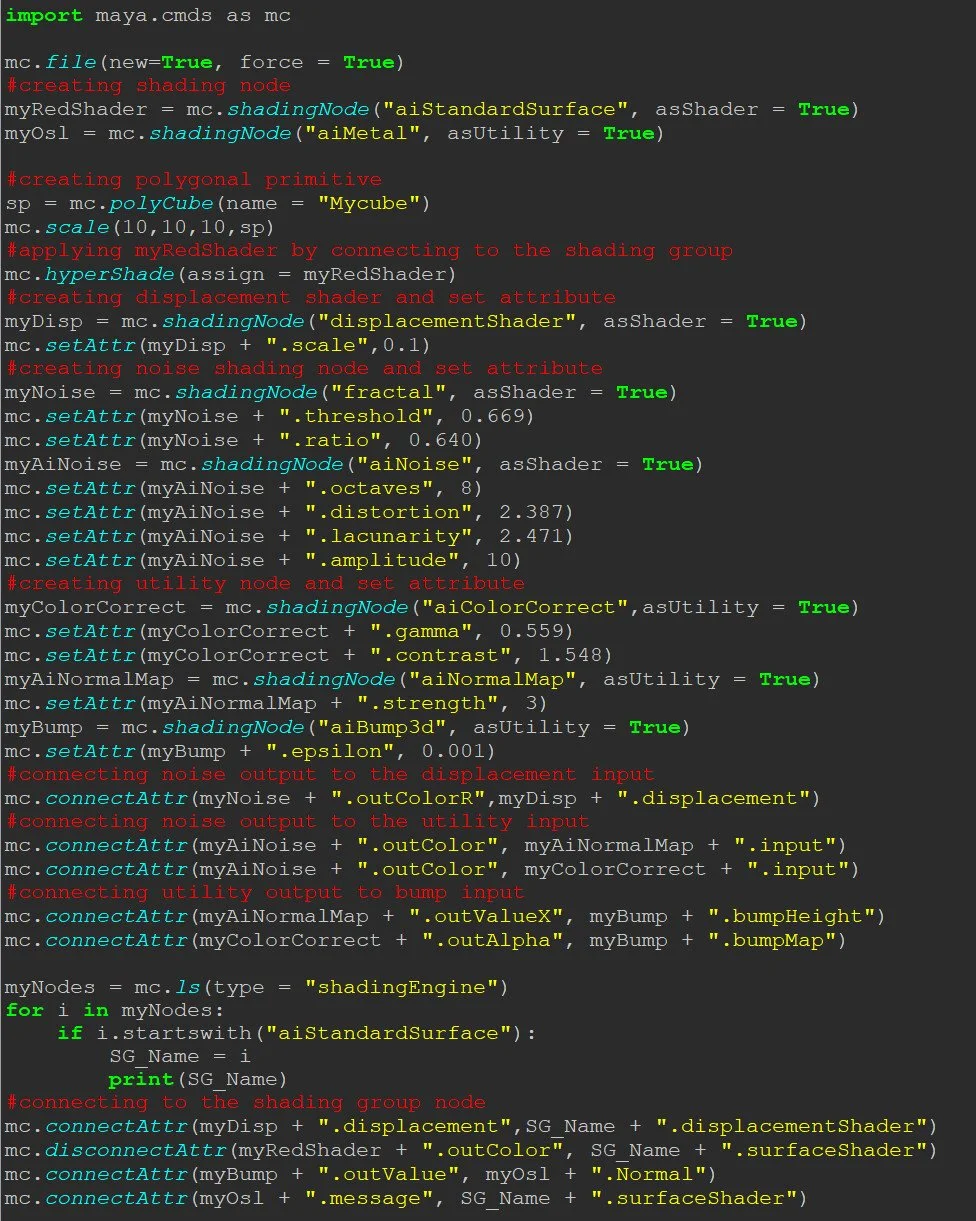Click the ".ratio" setAttr line
Viewport: 976px width, 1221px height.
tap(244, 440)
